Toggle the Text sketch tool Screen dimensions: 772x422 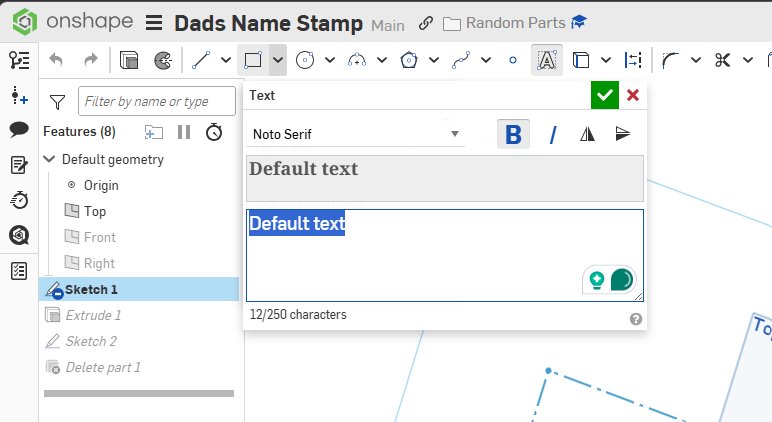pyautogui.click(x=547, y=60)
